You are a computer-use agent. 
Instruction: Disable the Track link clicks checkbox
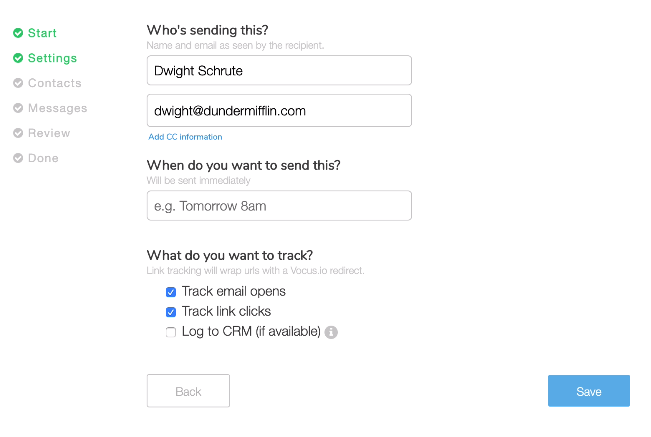pos(171,312)
